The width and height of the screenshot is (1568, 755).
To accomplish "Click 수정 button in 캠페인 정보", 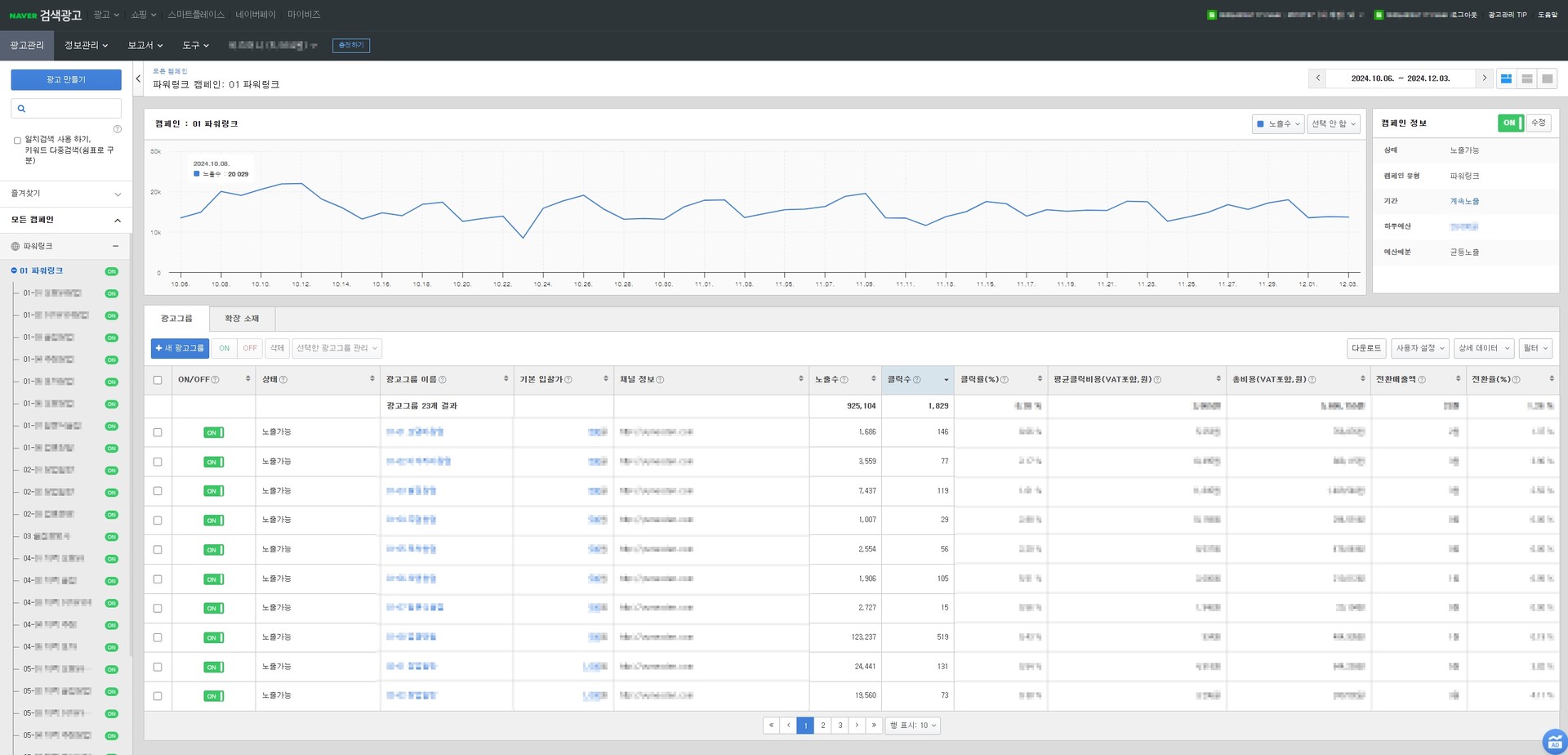I will tap(1539, 123).
